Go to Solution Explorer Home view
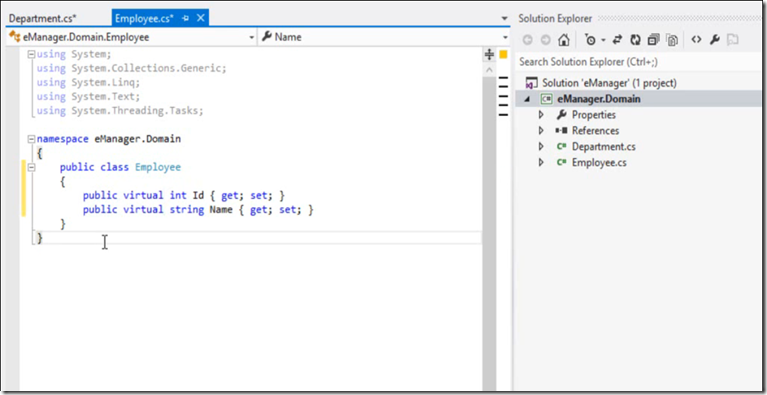The image size is (767, 395). (x=564, y=40)
